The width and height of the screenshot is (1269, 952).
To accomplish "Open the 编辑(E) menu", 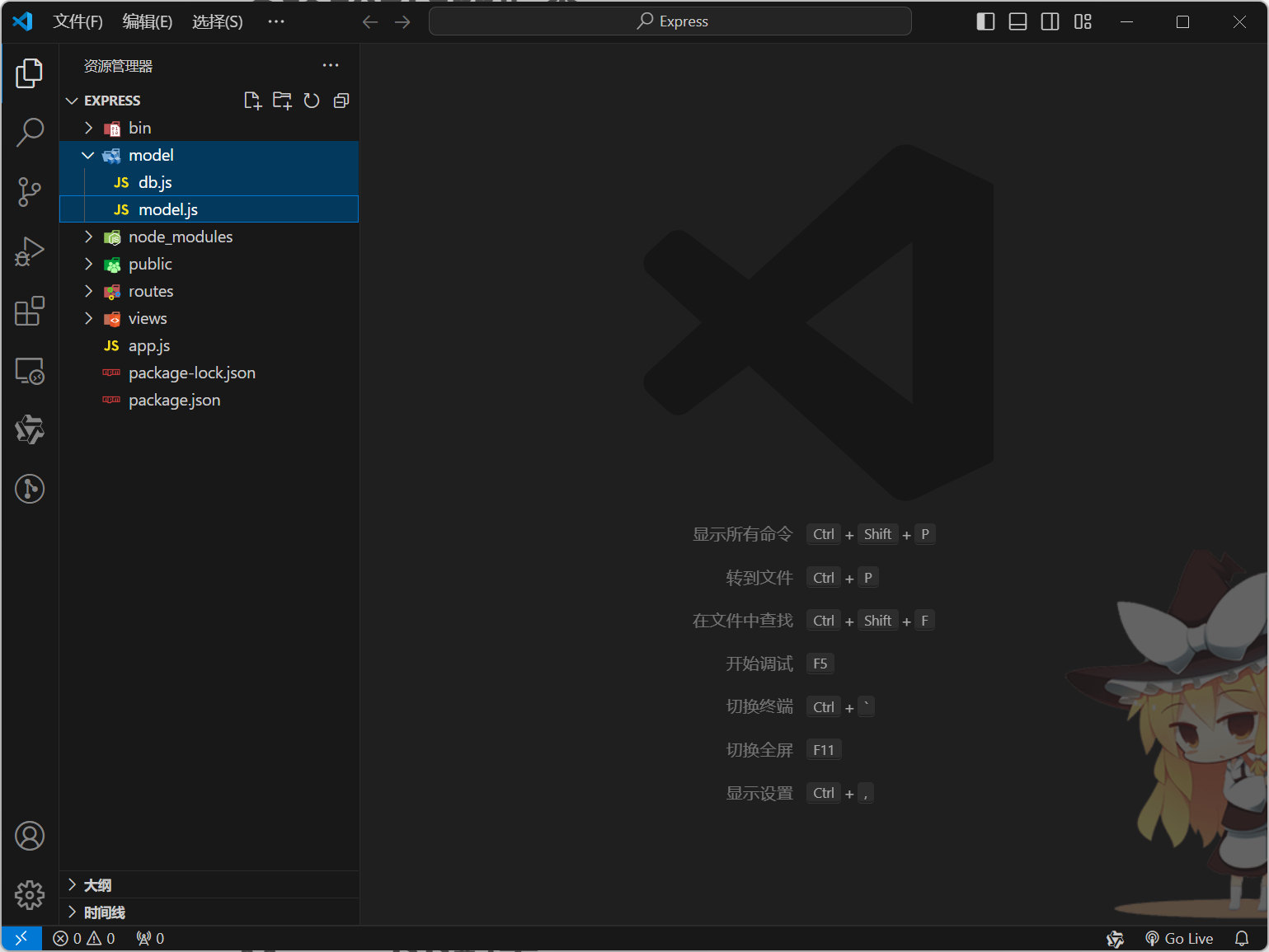I will (148, 21).
